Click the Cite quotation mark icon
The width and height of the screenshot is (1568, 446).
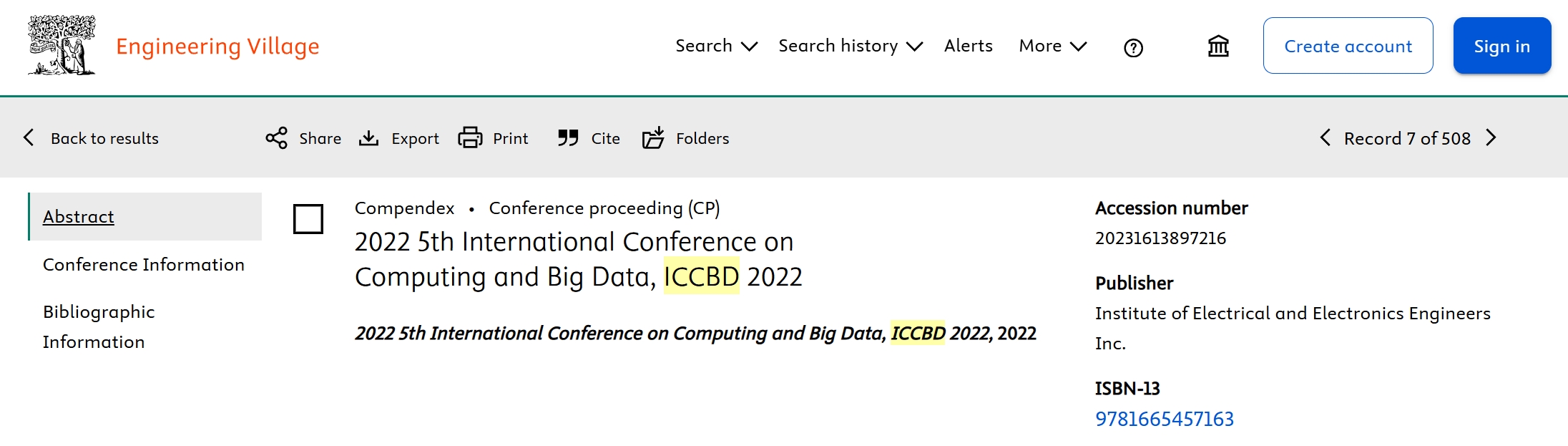coord(568,137)
